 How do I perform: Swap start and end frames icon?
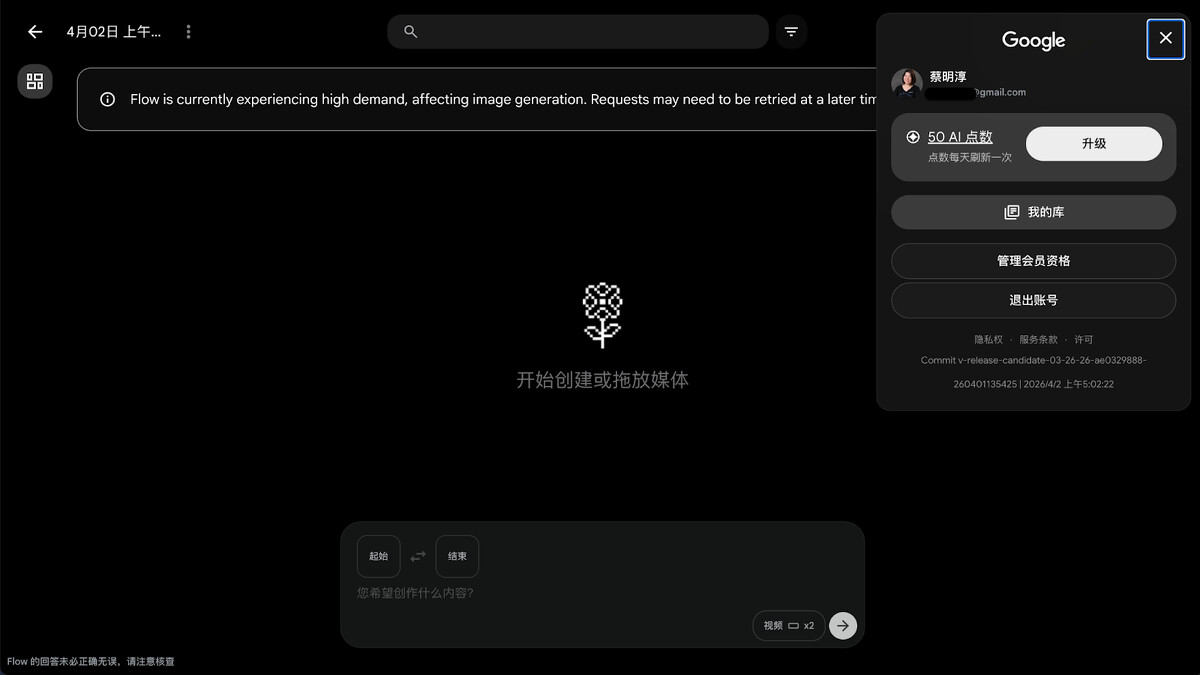418,556
